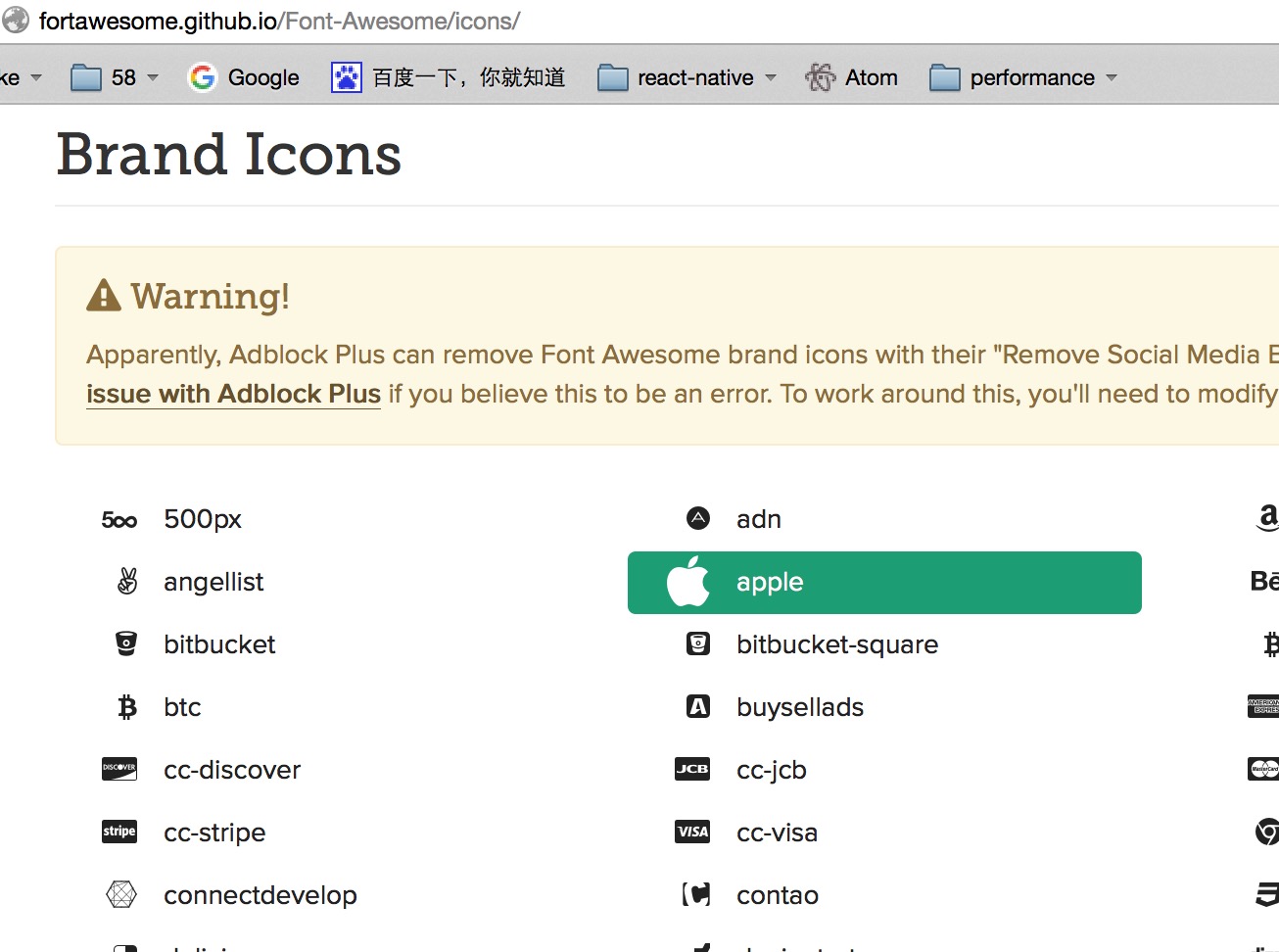Click the bitbucket bucket icon
Viewport: 1279px width, 952px height.
126,643
